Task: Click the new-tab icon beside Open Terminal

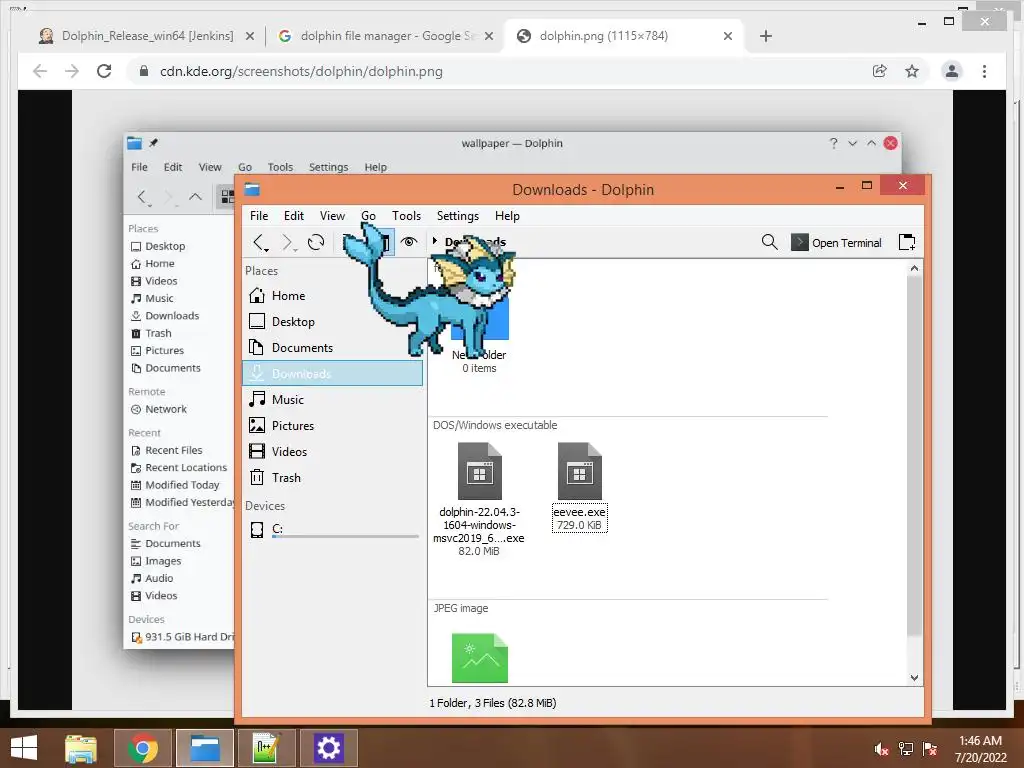Action: click(907, 242)
